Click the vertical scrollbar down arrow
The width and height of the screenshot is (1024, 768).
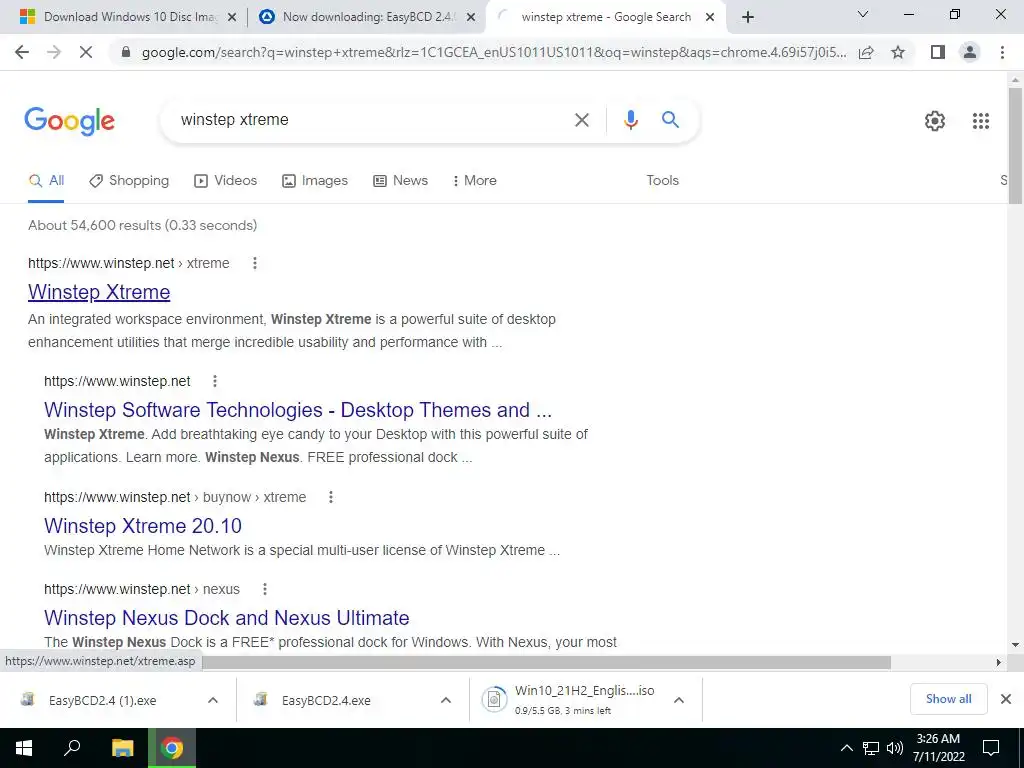pyautogui.click(x=1015, y=645)
